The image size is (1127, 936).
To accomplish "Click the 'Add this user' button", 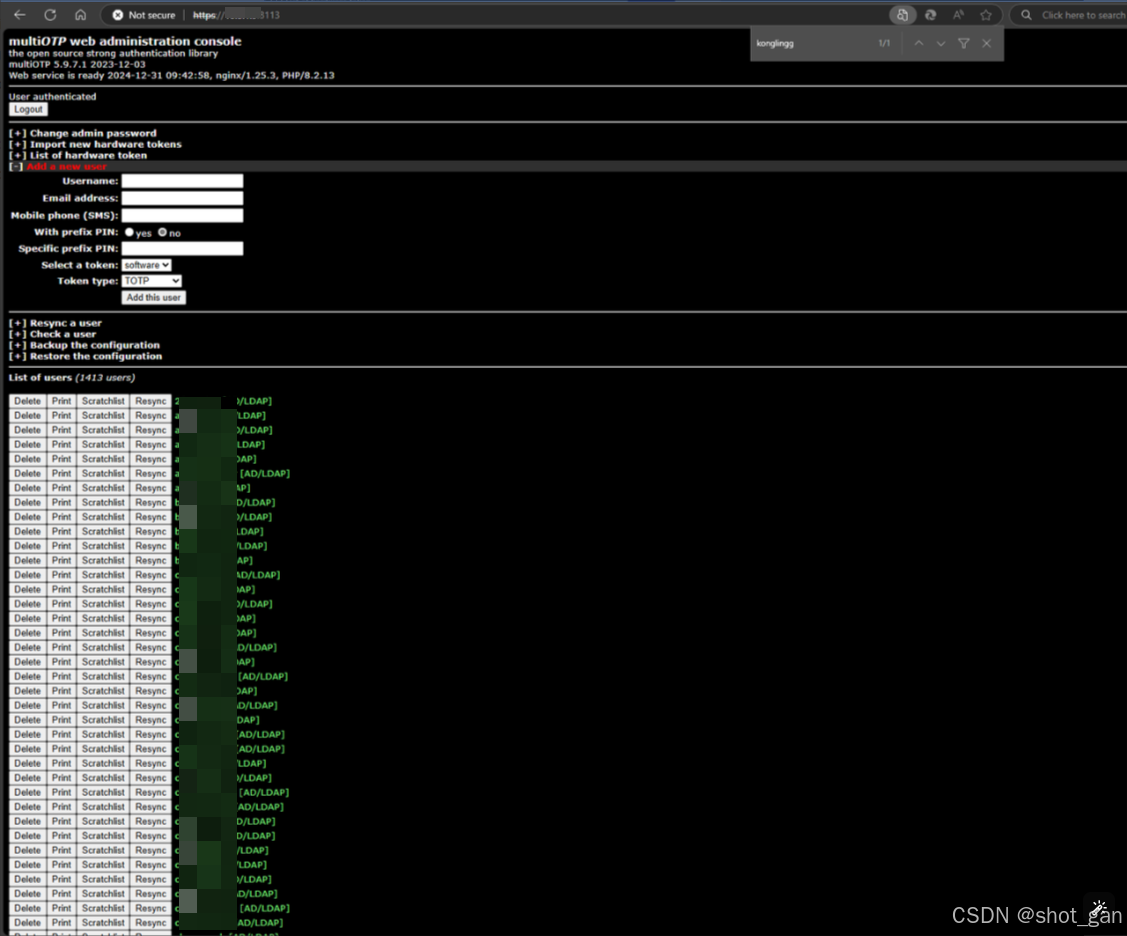I will (x=154, y=298).
